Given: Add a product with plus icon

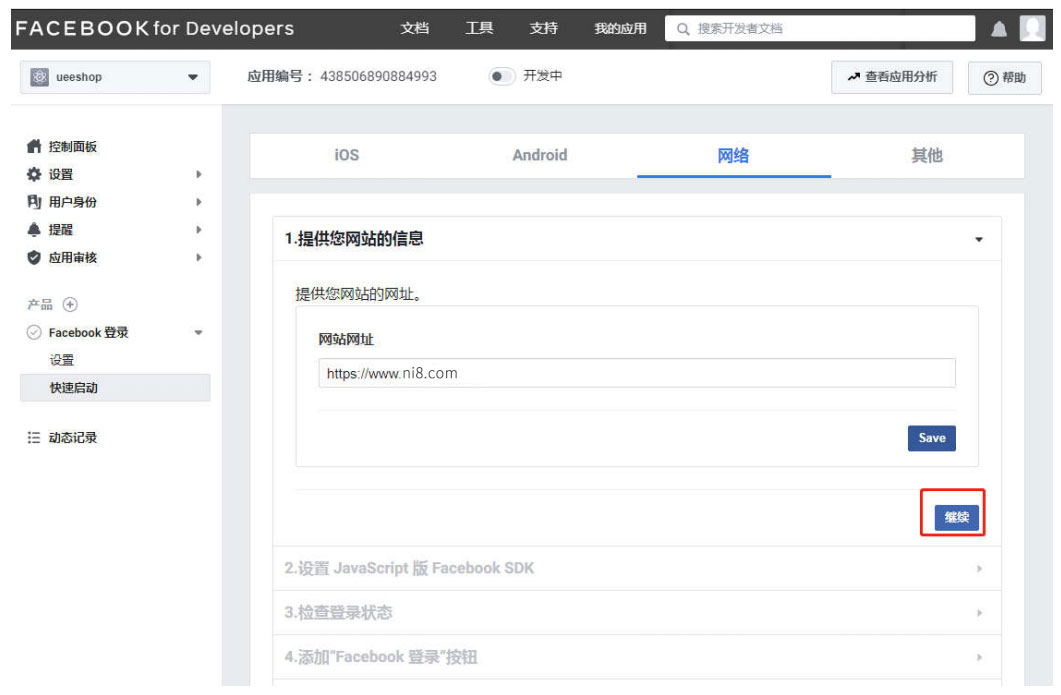Looking at the screenshot, I should click(70, 304).
